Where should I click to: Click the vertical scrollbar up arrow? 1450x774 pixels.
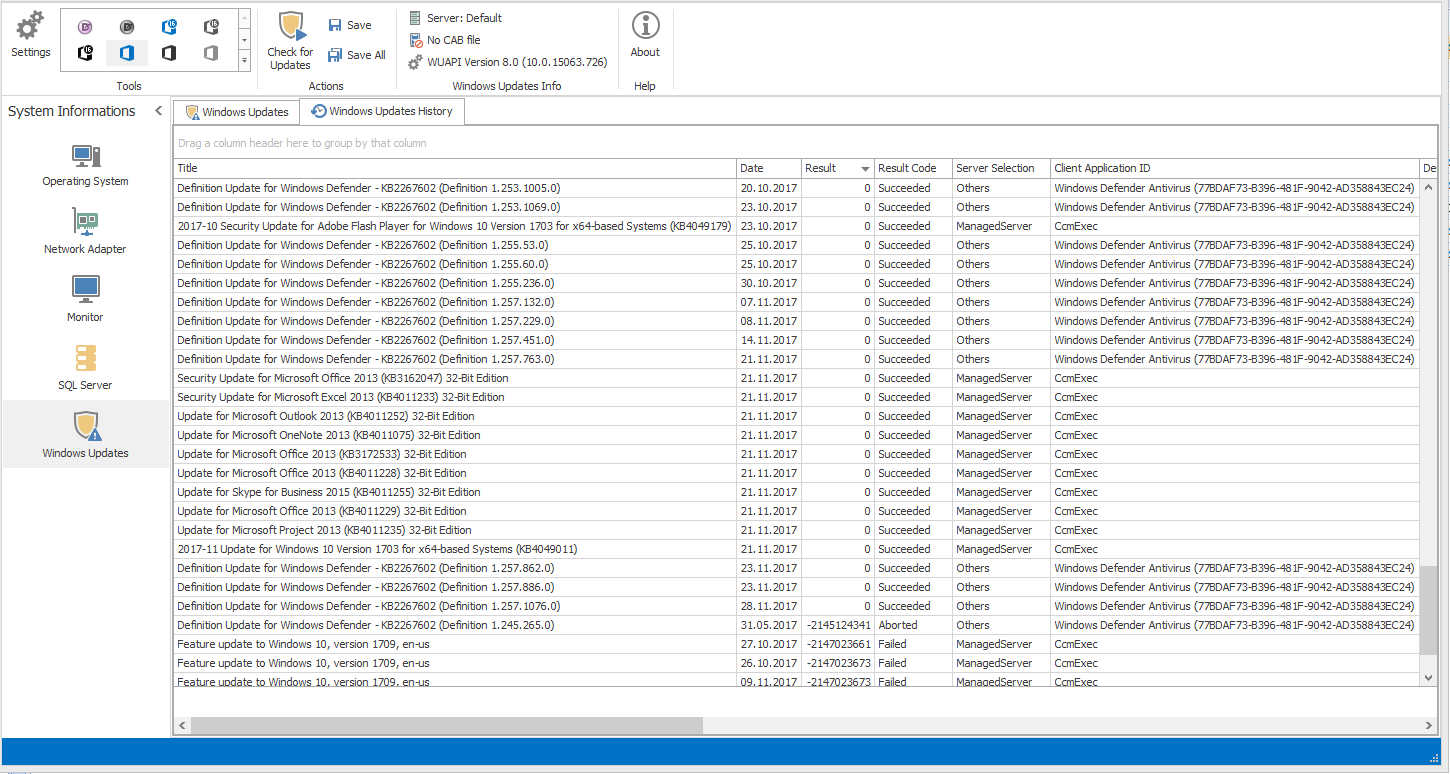point(1428,186)
